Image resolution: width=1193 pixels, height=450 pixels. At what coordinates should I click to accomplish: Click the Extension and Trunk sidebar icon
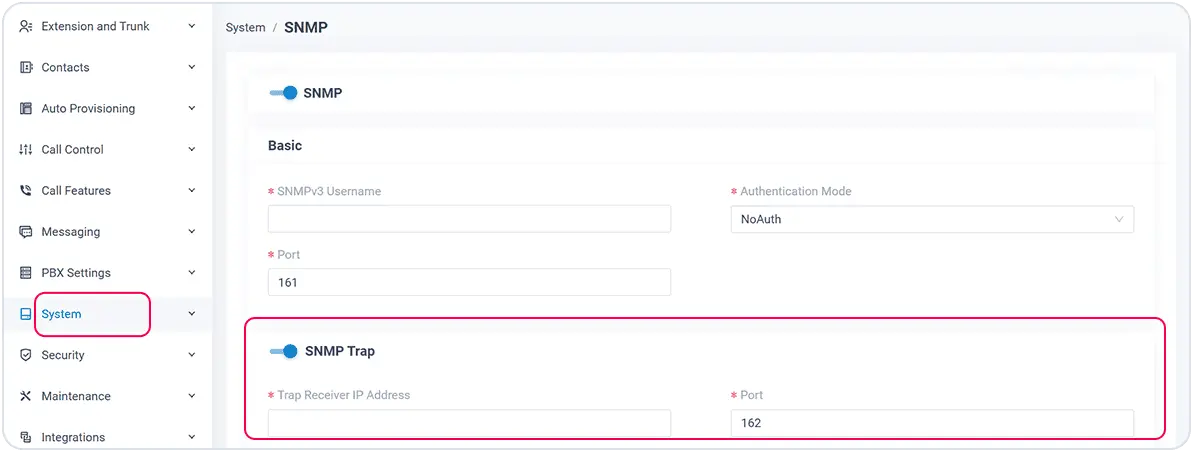point(26,26)
